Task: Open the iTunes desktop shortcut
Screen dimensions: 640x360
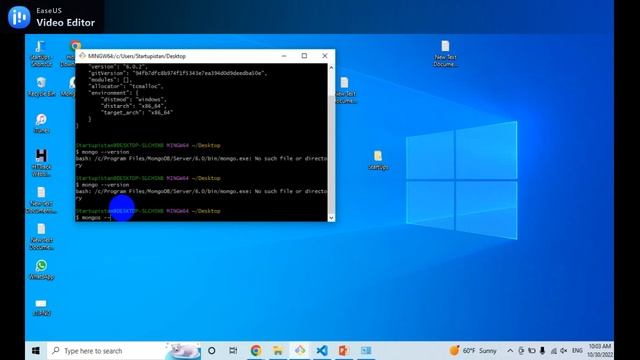Action: (x=41, y=123)
